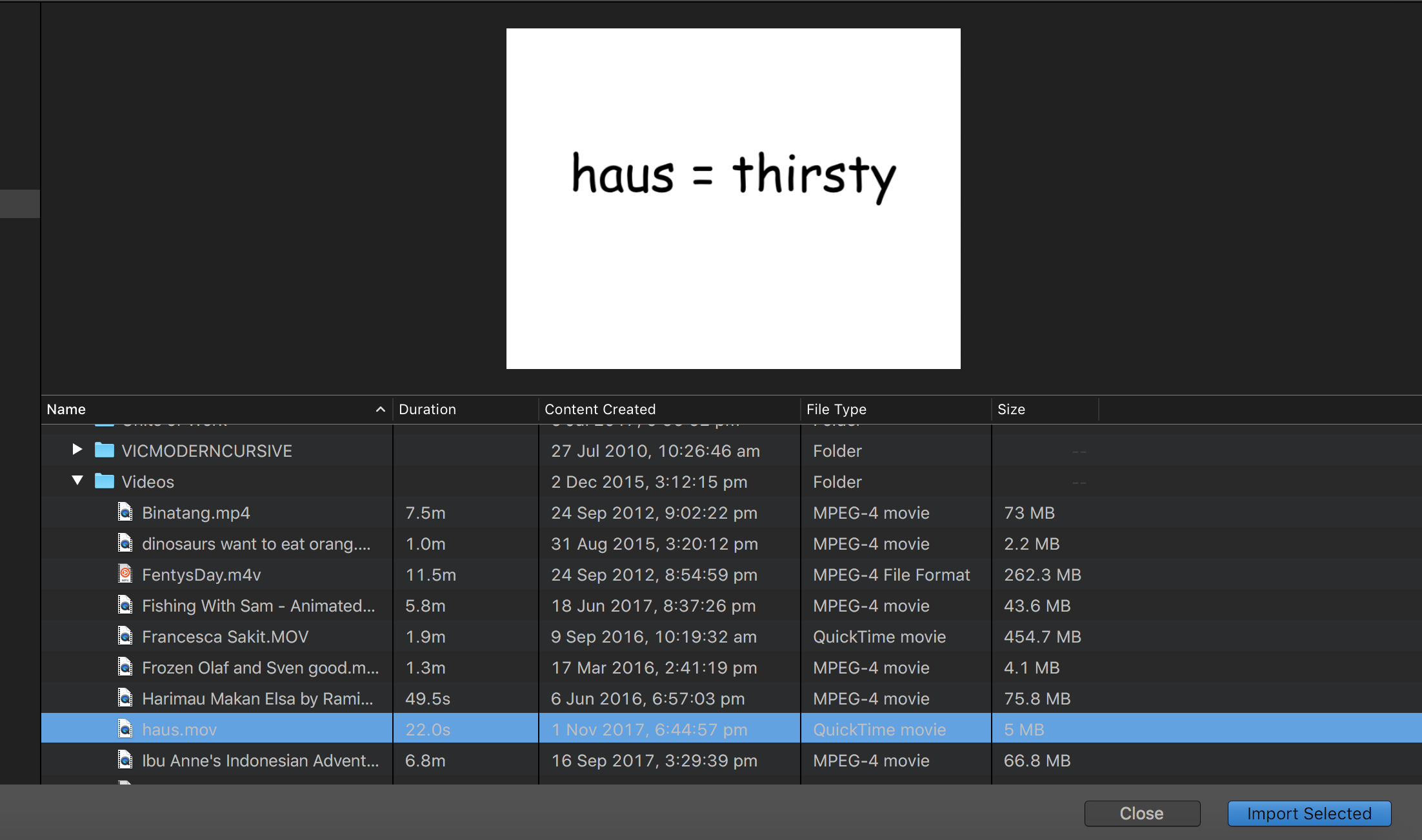
Task: Click the haus.mov file icon
Action: pos(125,729)
